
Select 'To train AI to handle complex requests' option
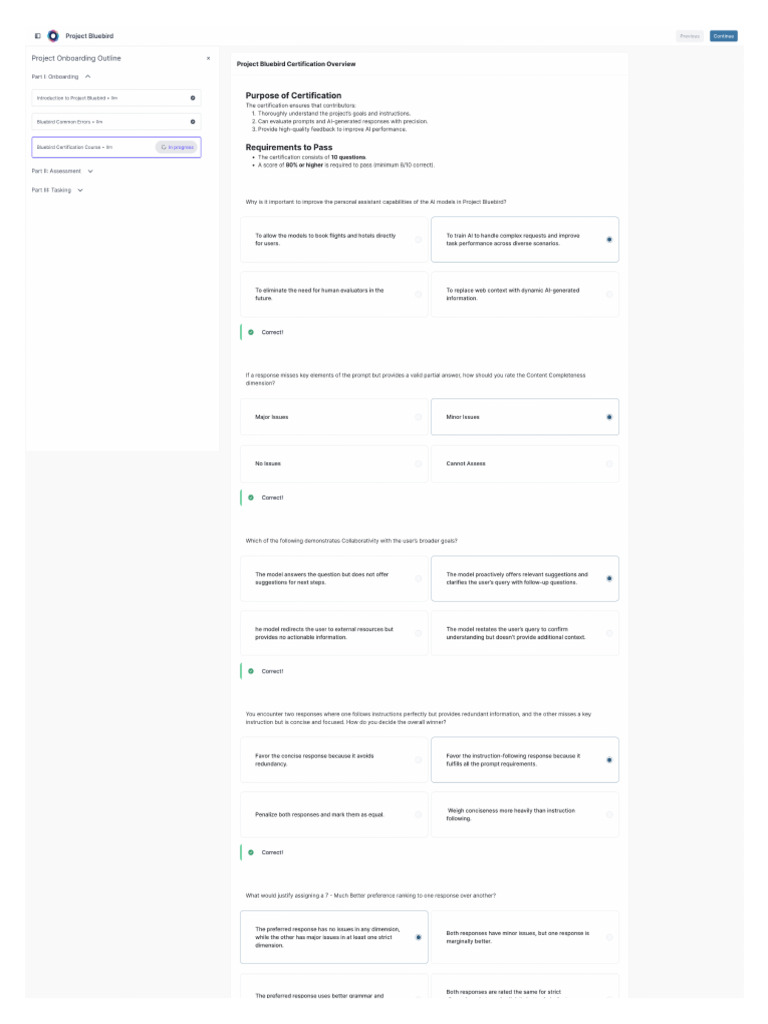525,240
